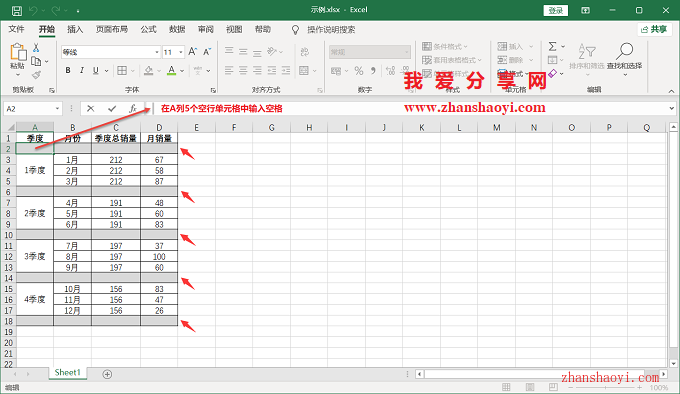Select the cell containing 100 in column D
Viewport: 680px width, 394px height.
[x=159, y=257]
